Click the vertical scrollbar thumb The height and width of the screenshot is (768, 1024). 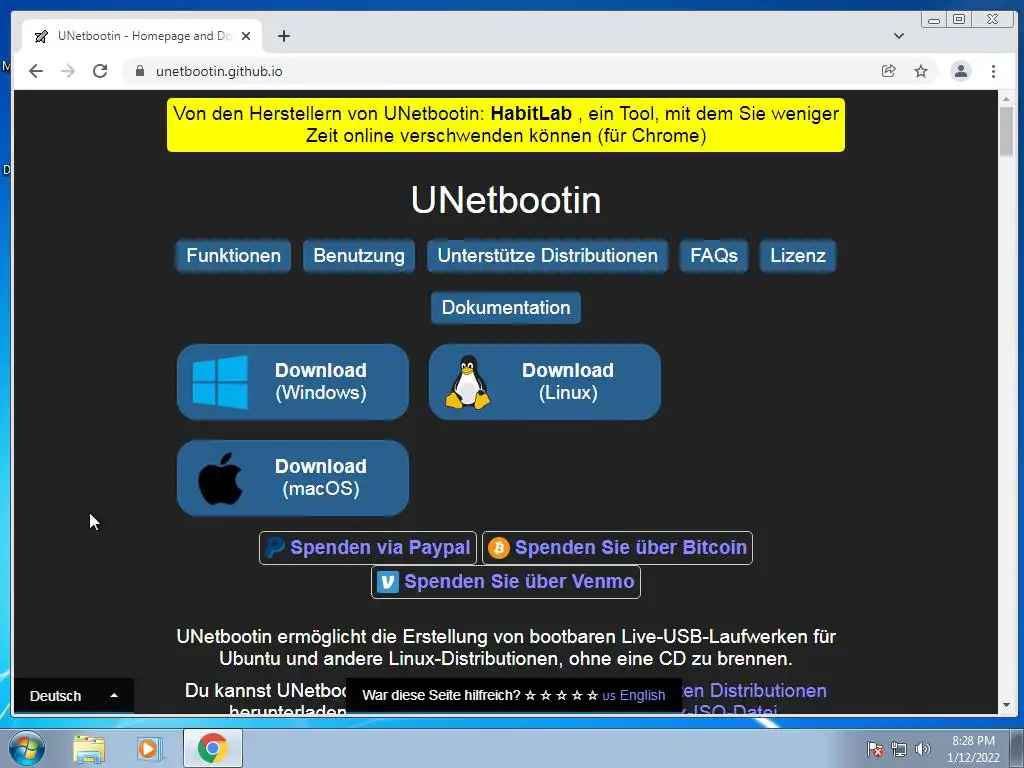tap(1006, 132)
